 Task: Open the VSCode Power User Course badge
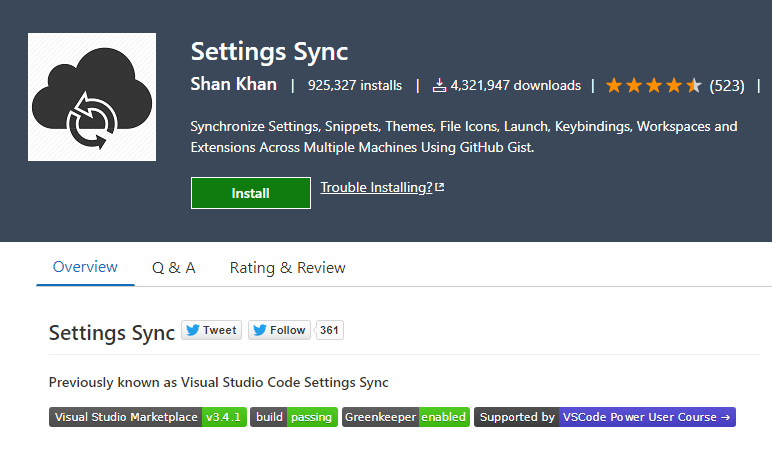[605, 417]
